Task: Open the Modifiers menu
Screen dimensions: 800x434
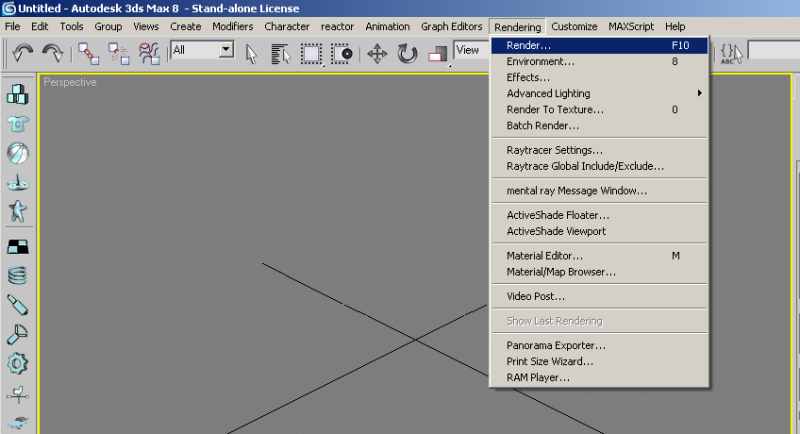Action: tap(233, 27)
